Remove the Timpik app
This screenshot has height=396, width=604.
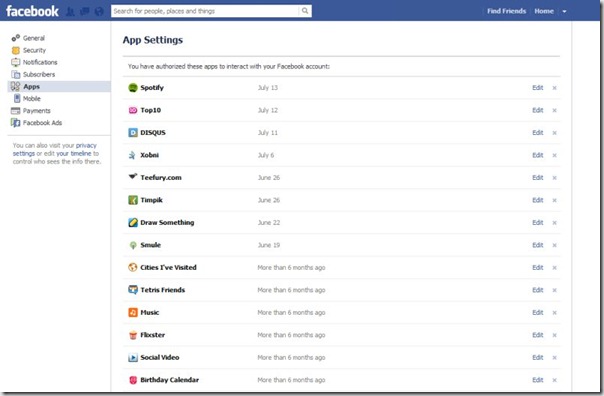coord(554,200)
